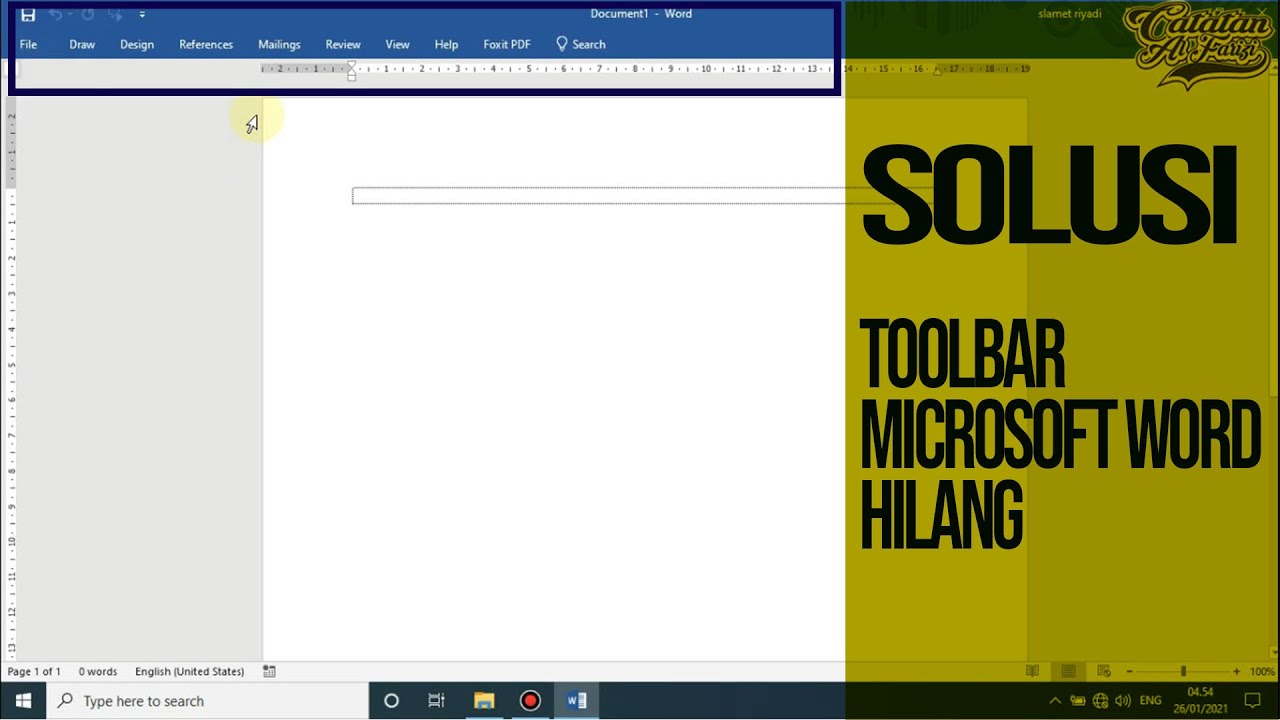
Task: Click the Word icon on taskbar
Action: pos(577,701)
